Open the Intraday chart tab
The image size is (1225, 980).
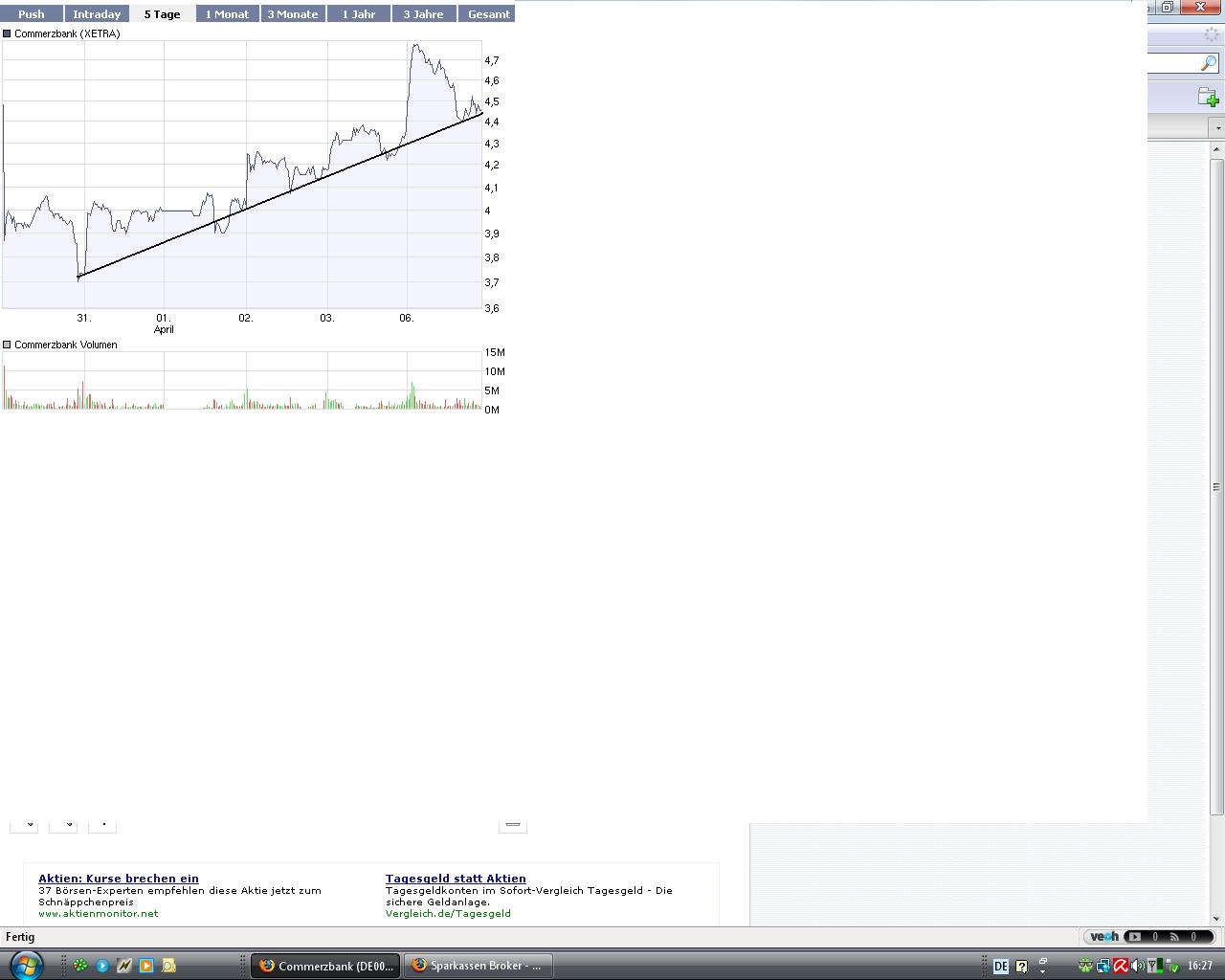pos(97,14)
